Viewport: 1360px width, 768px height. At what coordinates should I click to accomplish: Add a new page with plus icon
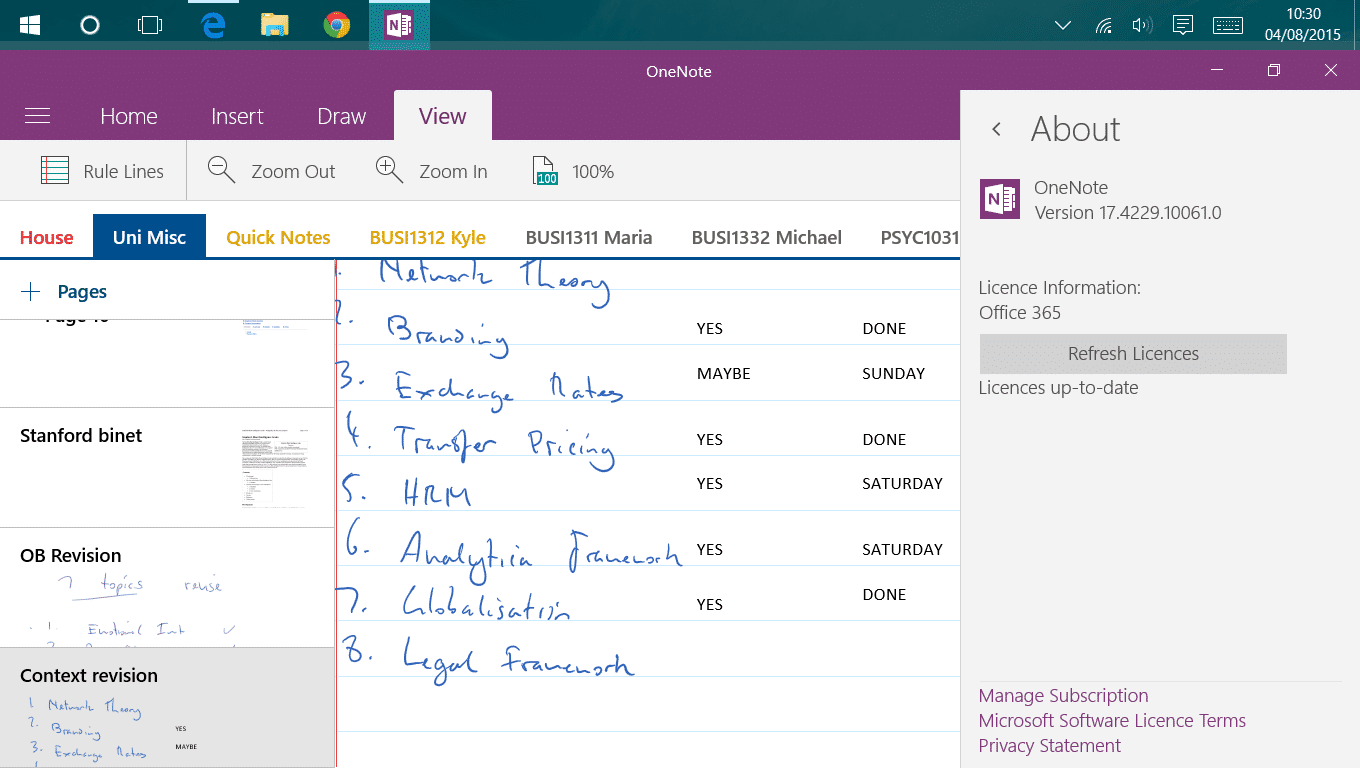(x=31, y=292)
